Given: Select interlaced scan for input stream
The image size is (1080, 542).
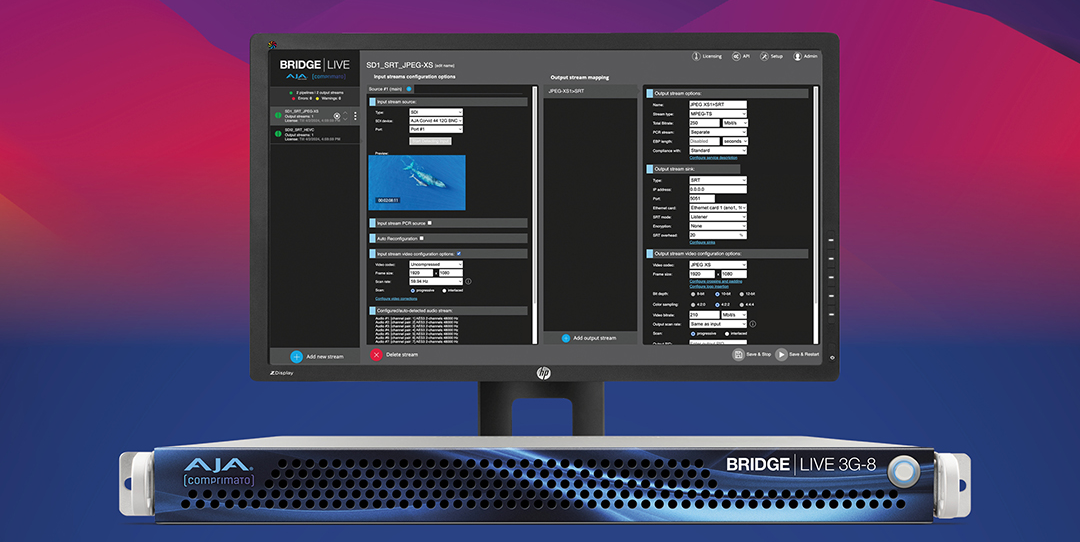Looking at the screenshot, I should [x=444, y=291].
